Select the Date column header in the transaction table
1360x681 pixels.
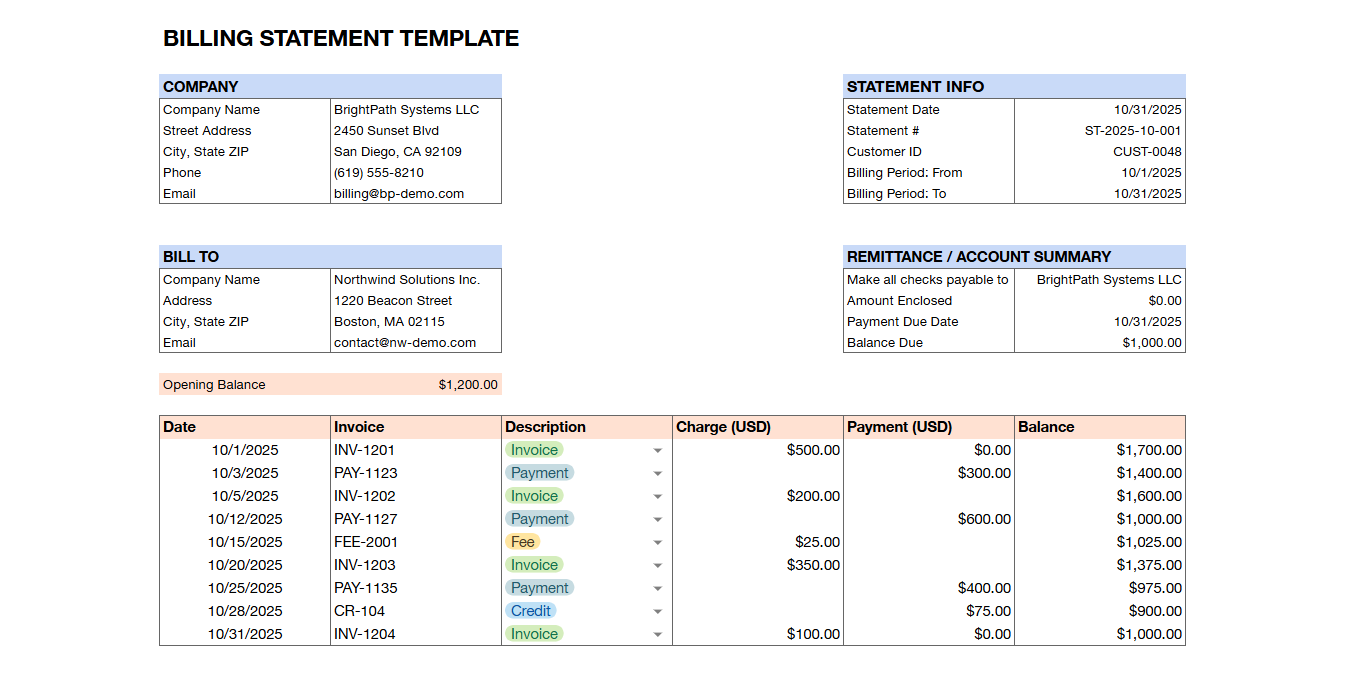point(179,427)
